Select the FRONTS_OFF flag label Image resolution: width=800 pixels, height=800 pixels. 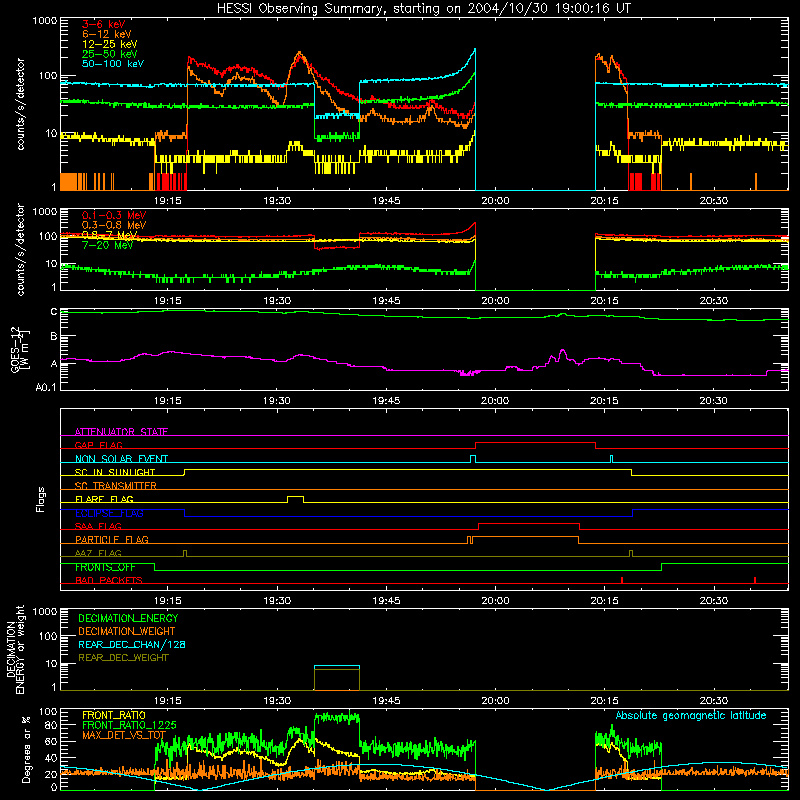[105, 567]
